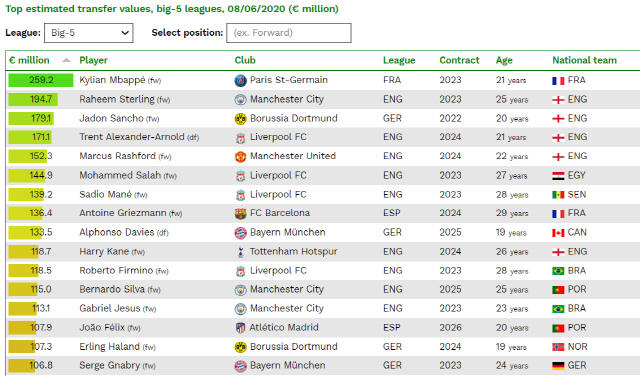Click the FC Barcelona club crest

click(x=240, y=214)
